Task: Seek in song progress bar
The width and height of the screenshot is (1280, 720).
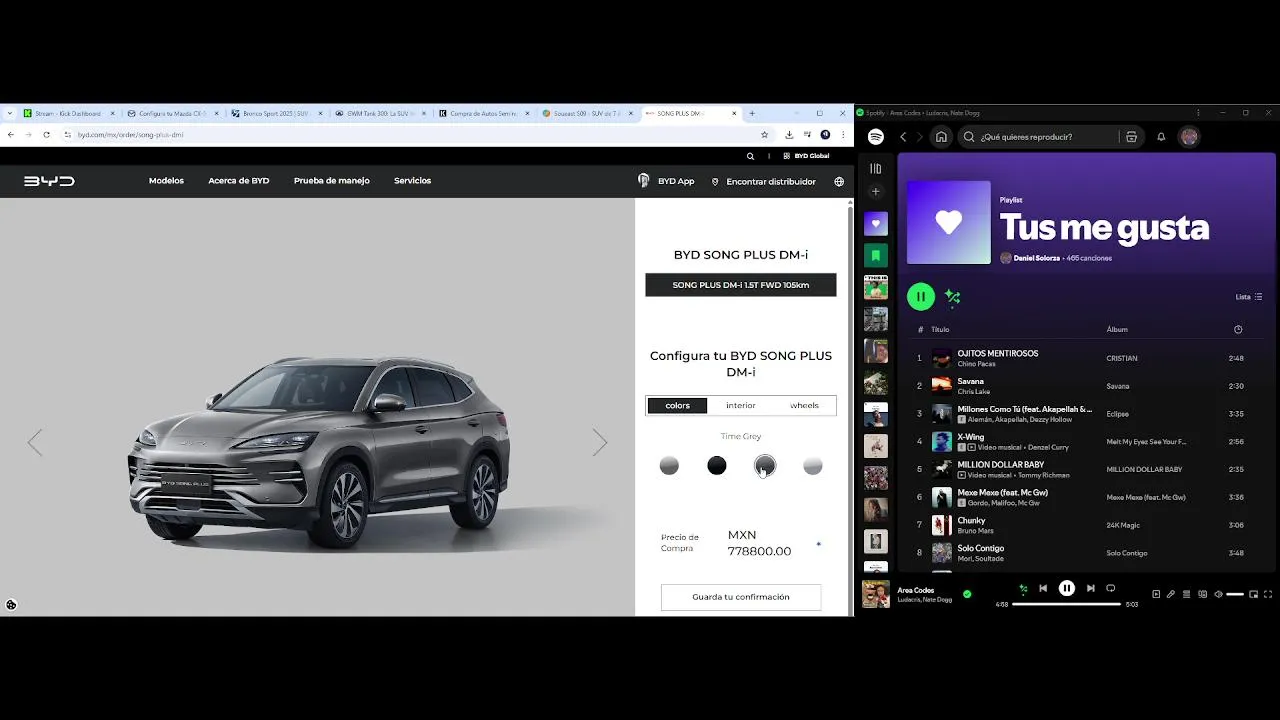Action: click(x=1066, y=604)
